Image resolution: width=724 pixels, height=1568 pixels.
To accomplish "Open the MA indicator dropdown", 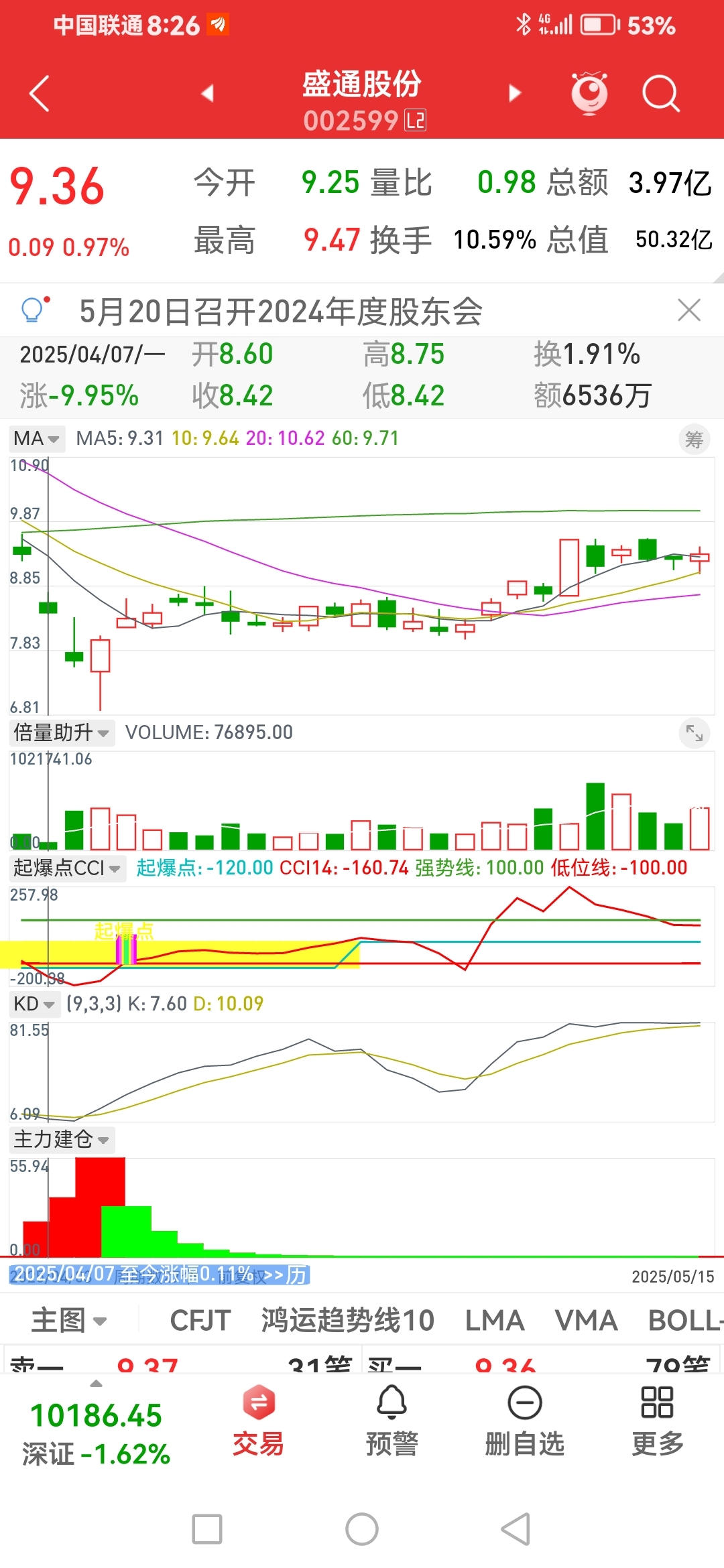I will [37, 438].
